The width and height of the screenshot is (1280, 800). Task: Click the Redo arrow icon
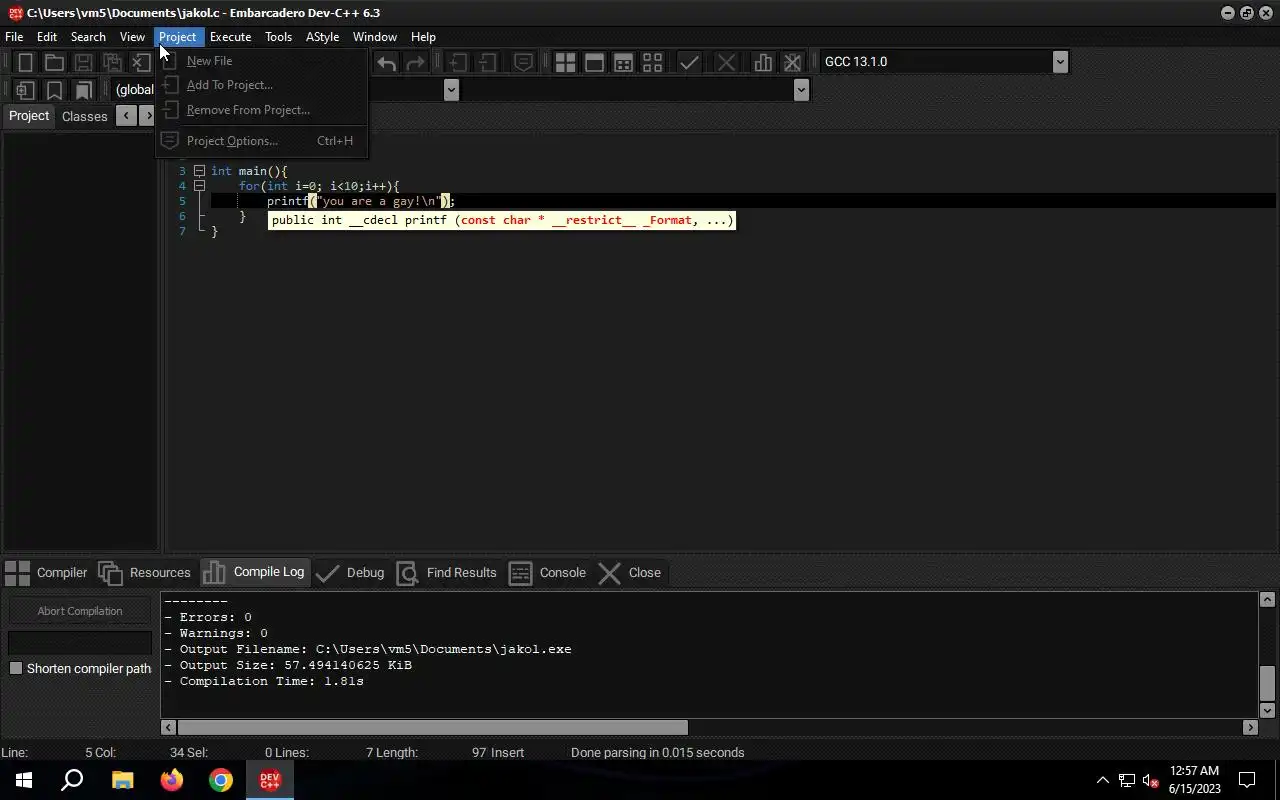click(415, 62)
